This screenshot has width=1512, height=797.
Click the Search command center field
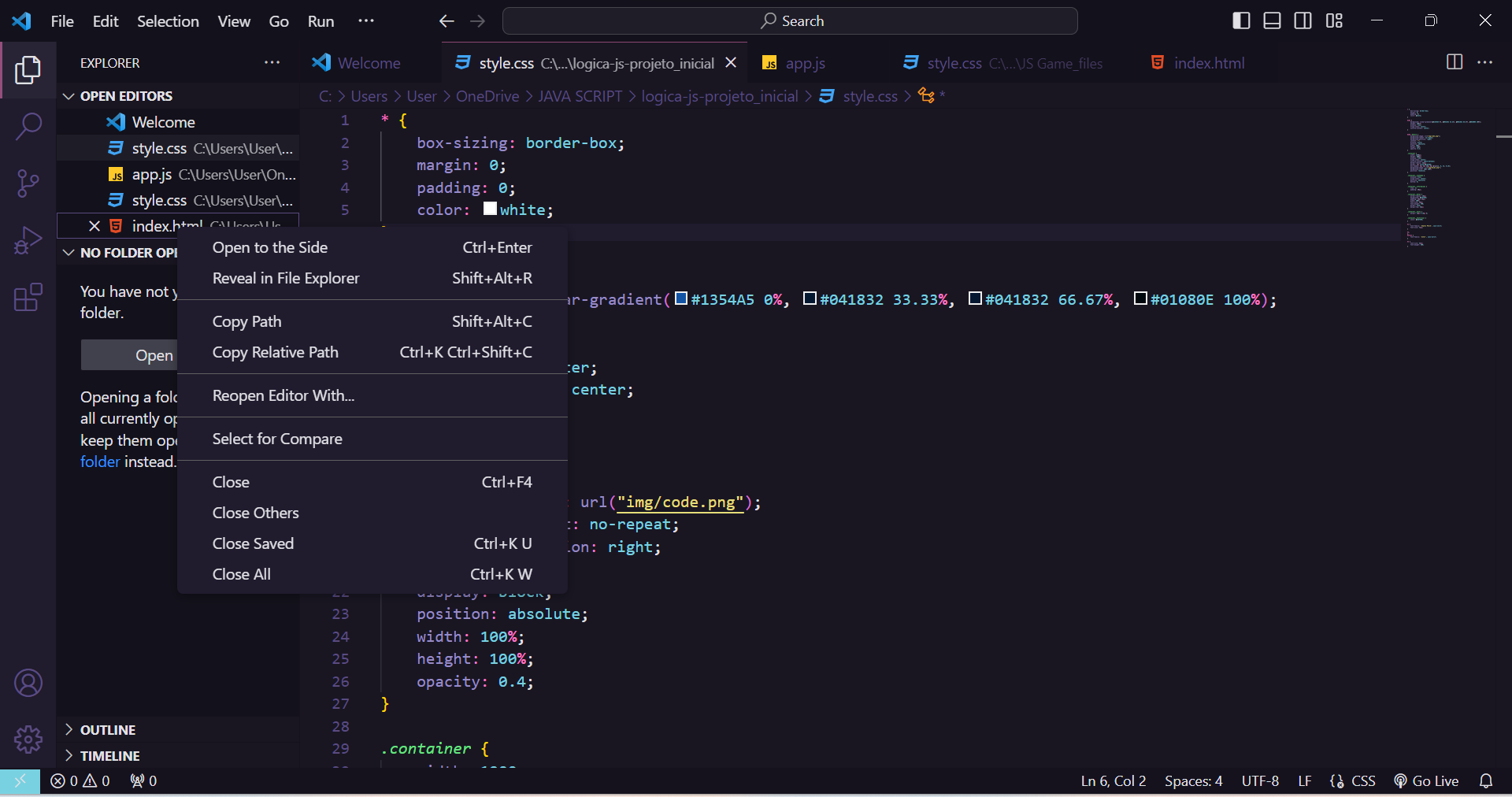pyautogui.click(x=790, y=21)
